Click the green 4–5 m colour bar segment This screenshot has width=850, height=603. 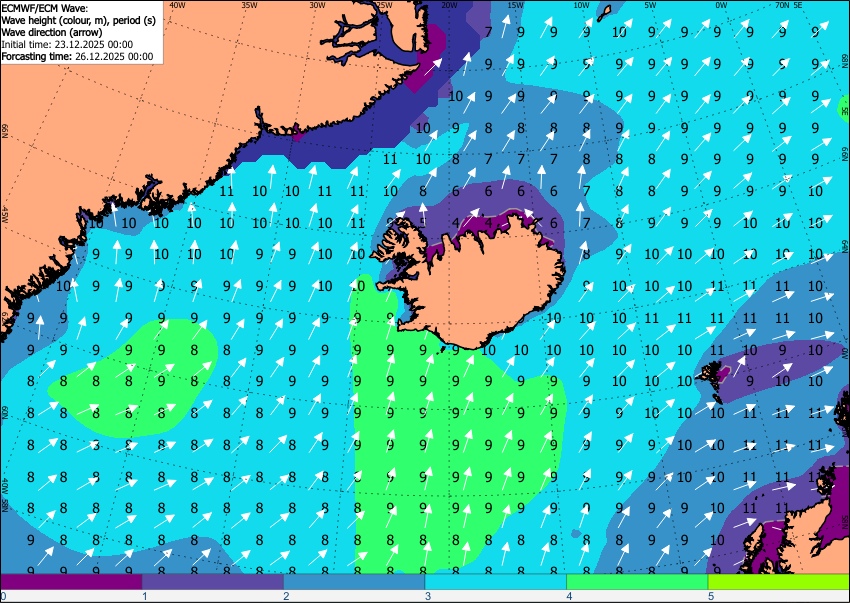637,581
